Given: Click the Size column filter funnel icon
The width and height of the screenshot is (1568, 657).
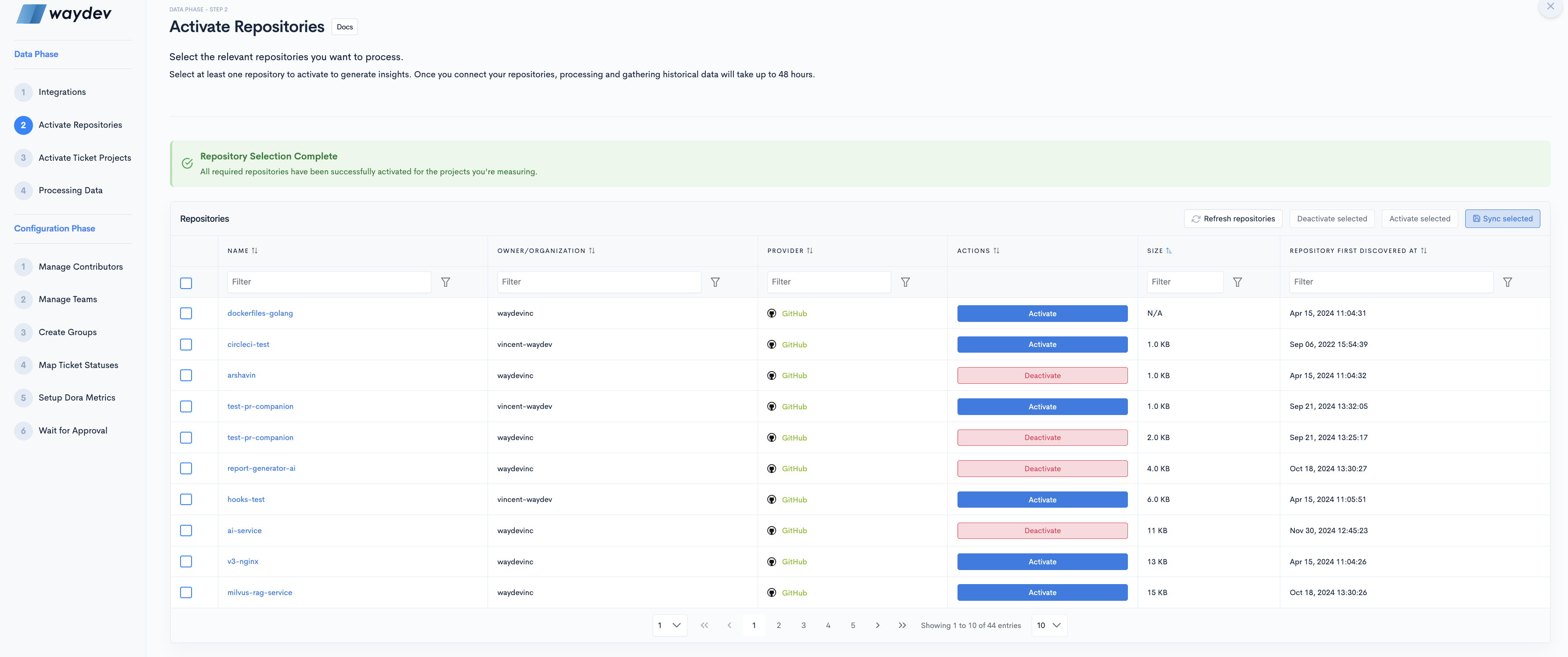Looking at the screenshot, I should click(x=1237, y=282).
